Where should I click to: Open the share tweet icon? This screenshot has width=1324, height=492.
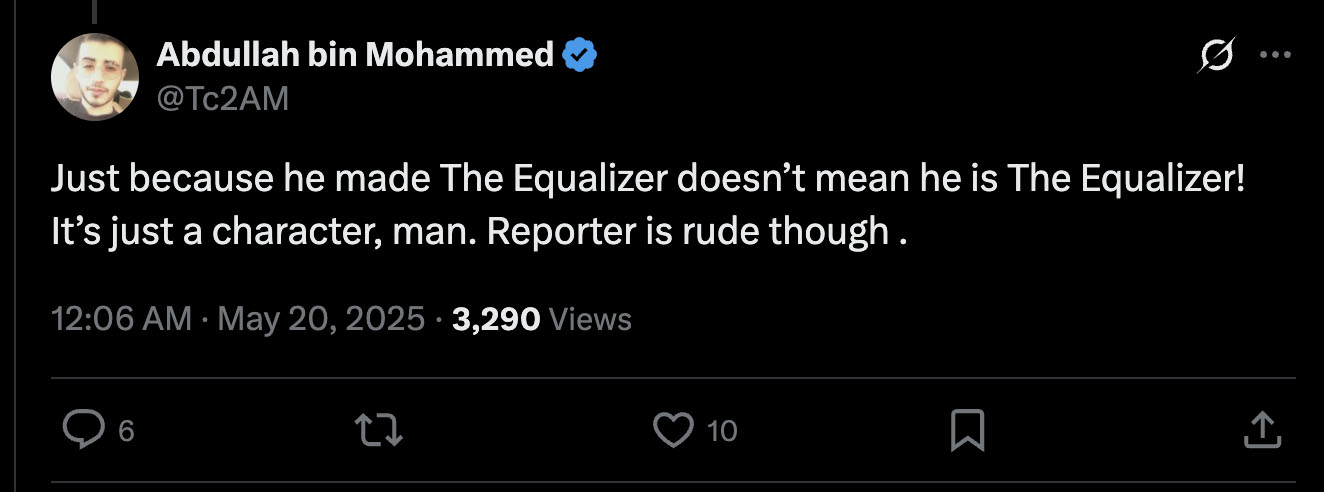pyautogui.click(x=1261, y=430)
